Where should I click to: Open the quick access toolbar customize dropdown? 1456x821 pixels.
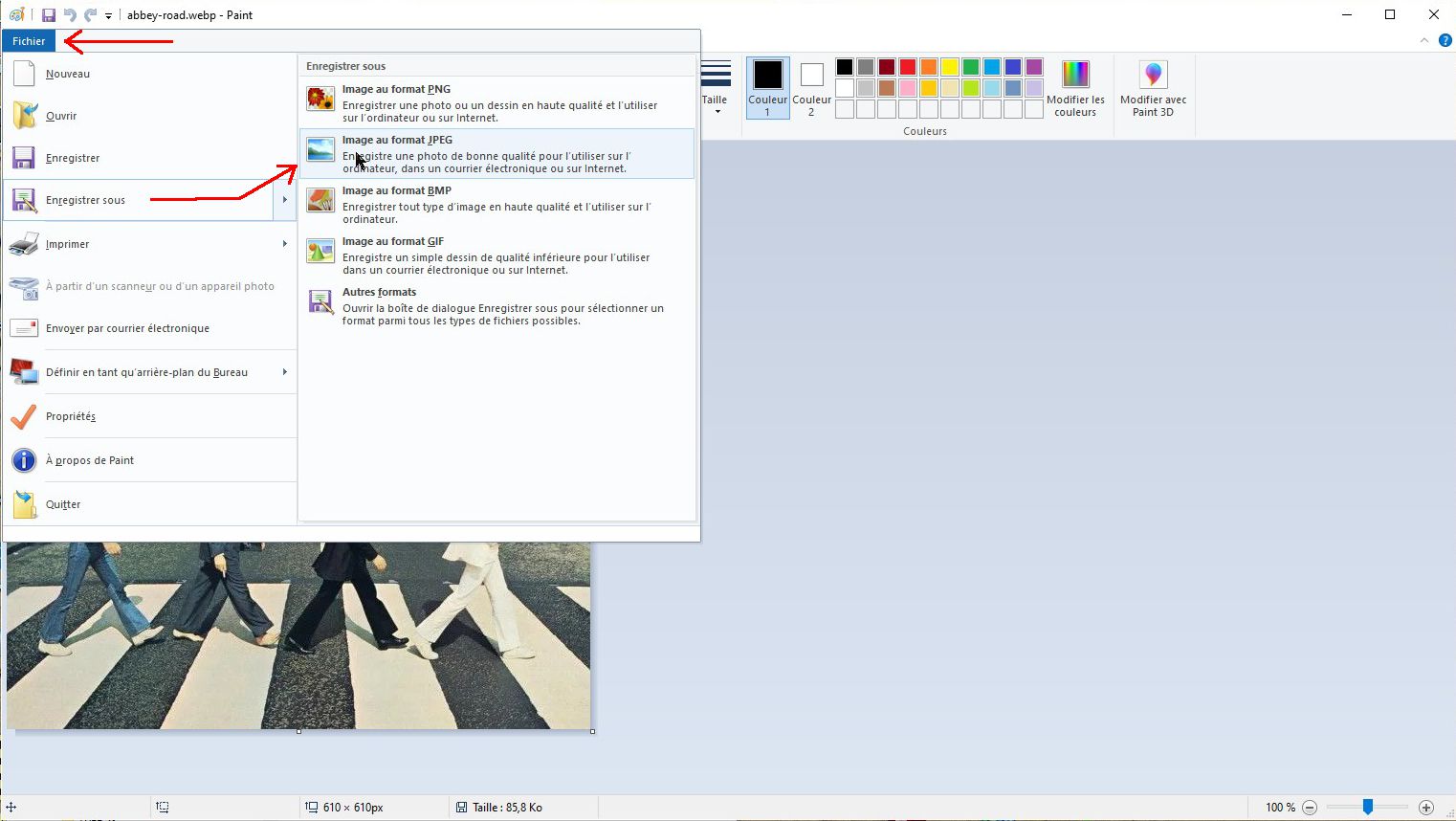click(x=108, y=16)
